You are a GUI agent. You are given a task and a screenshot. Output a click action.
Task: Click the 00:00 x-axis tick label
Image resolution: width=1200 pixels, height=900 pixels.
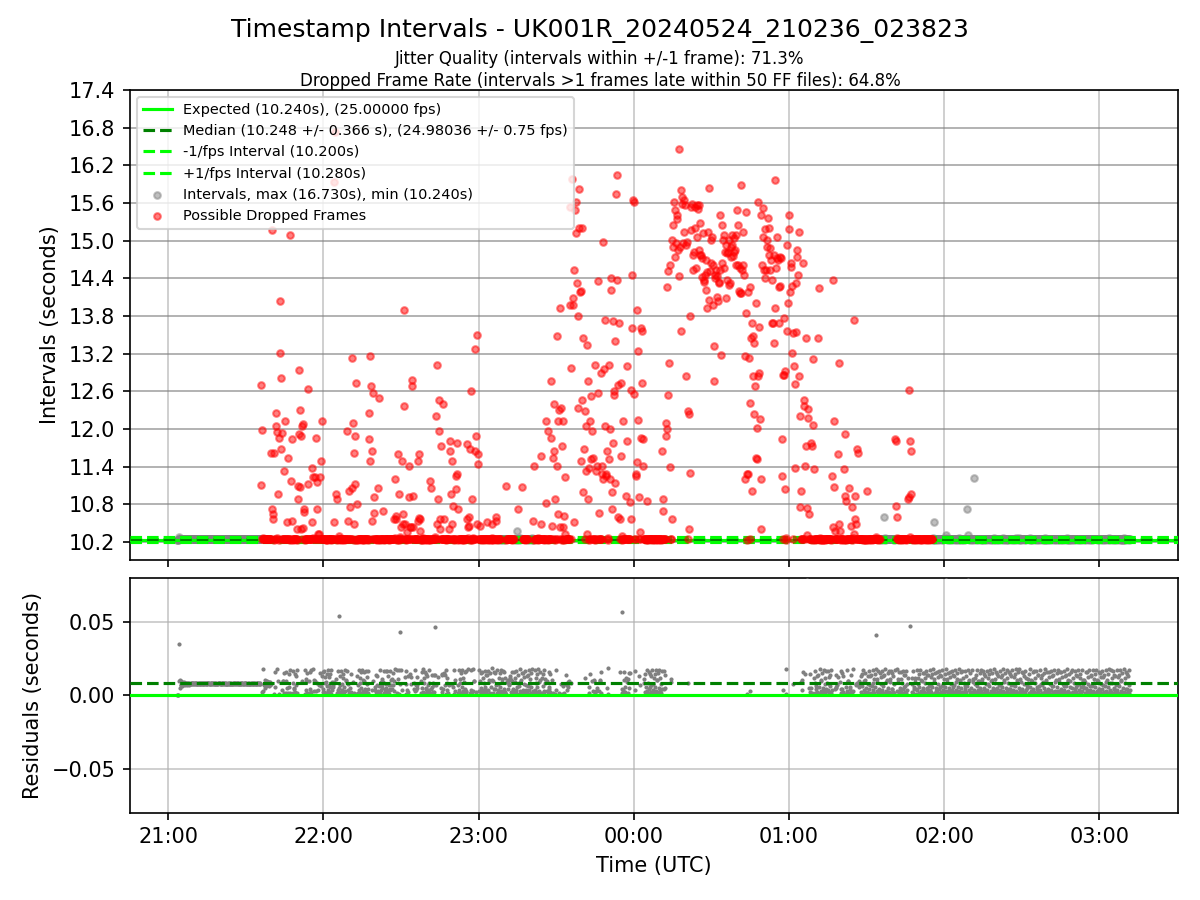click(633, 834)
